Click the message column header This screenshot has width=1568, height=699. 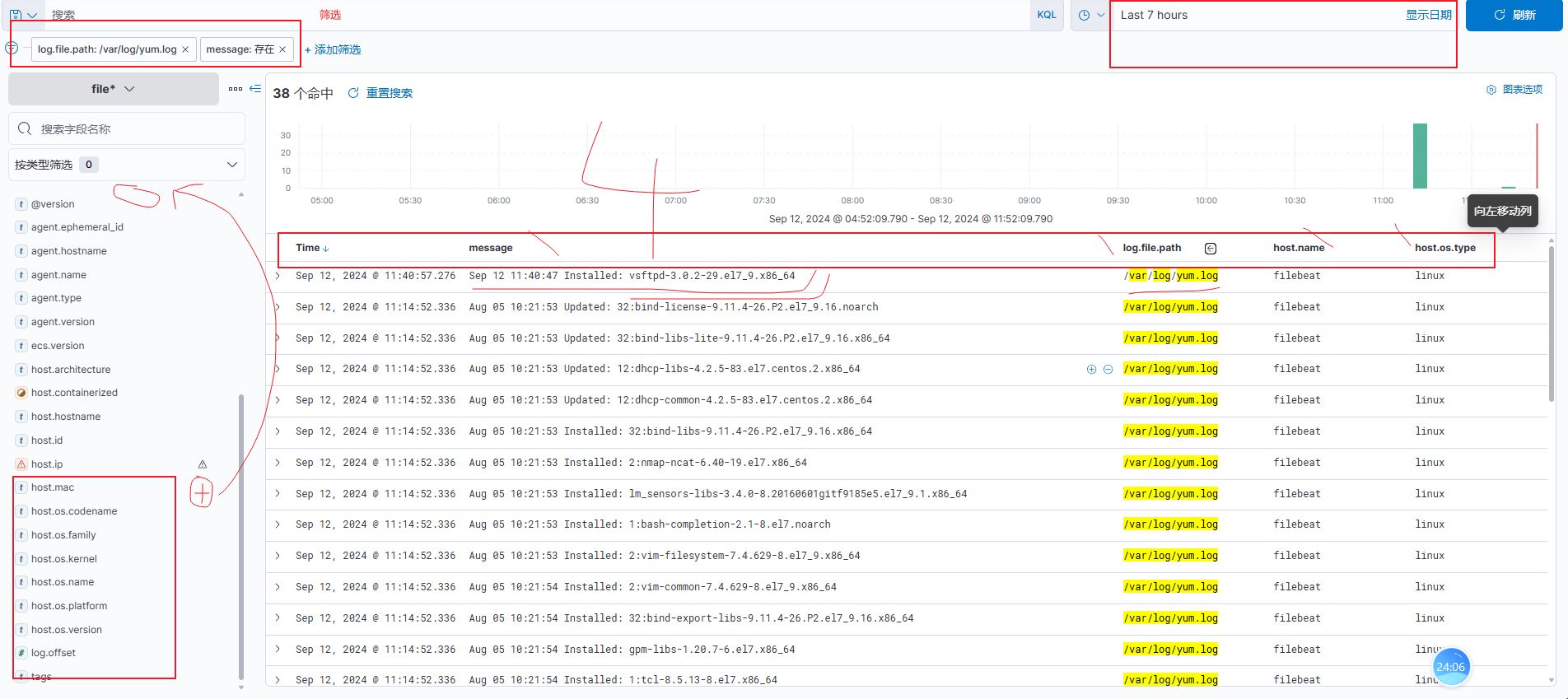491,248
